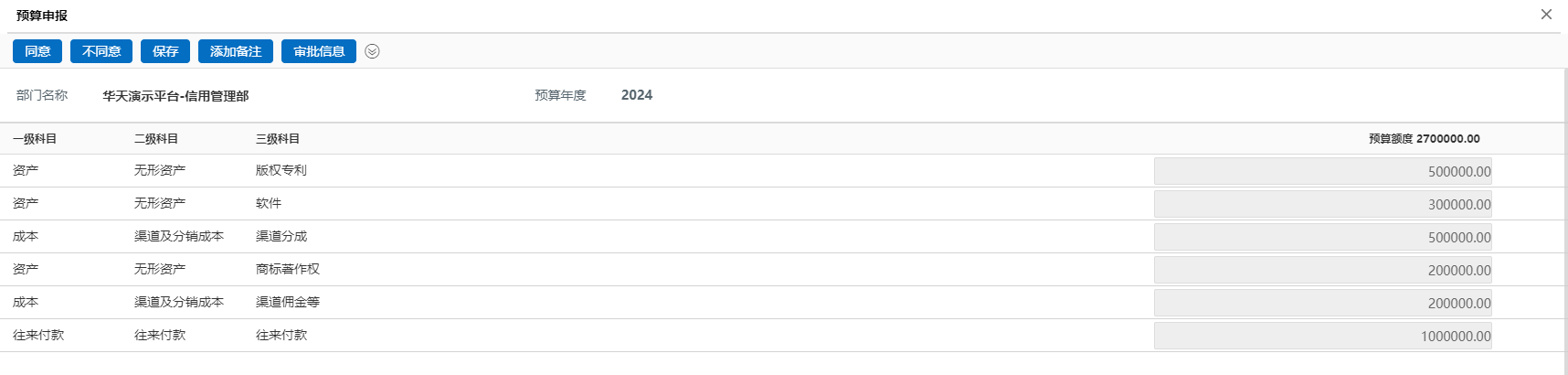
Task: Click the 三级科目 column header
Action: [x=278, y=139]
